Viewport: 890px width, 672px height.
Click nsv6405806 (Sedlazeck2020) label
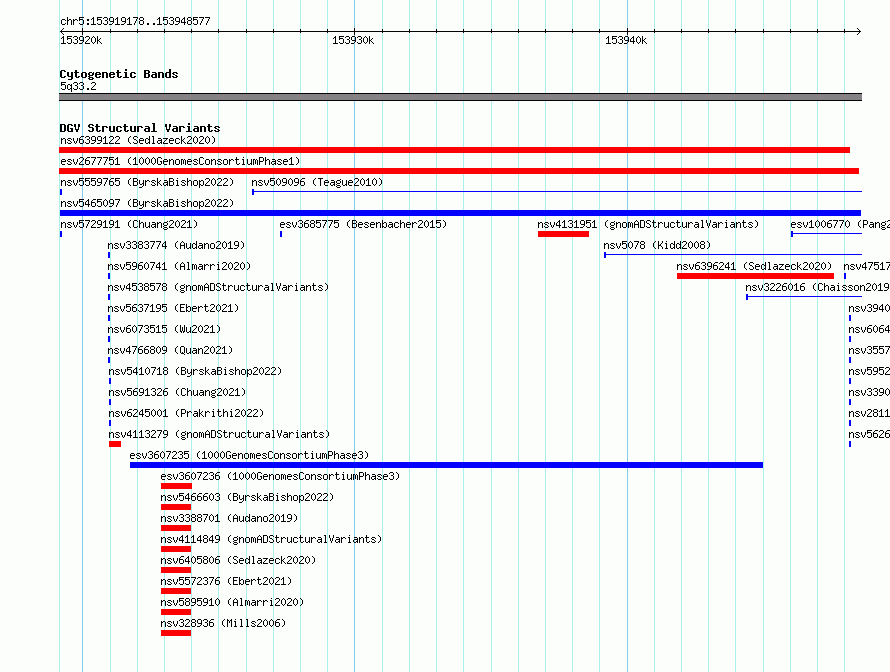point(238,560)
